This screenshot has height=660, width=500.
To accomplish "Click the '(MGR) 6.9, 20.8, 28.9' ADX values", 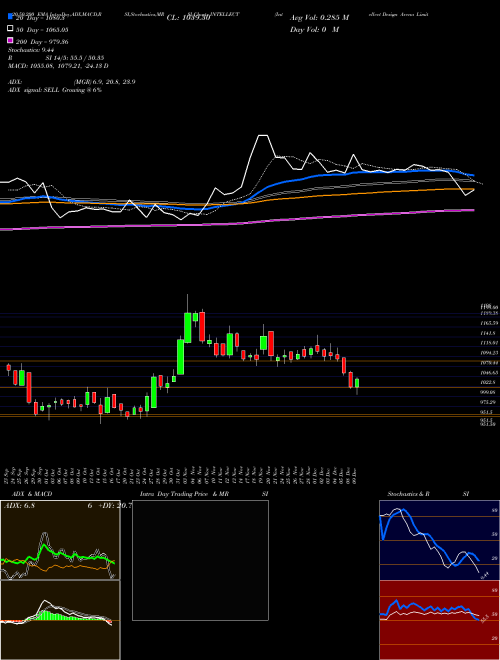I will 104,82.
